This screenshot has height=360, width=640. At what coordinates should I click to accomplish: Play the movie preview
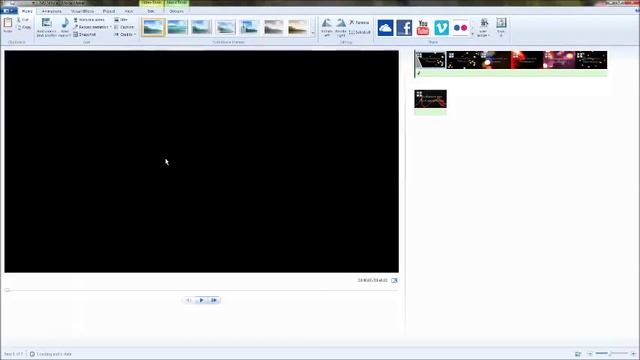coord(201,300)
